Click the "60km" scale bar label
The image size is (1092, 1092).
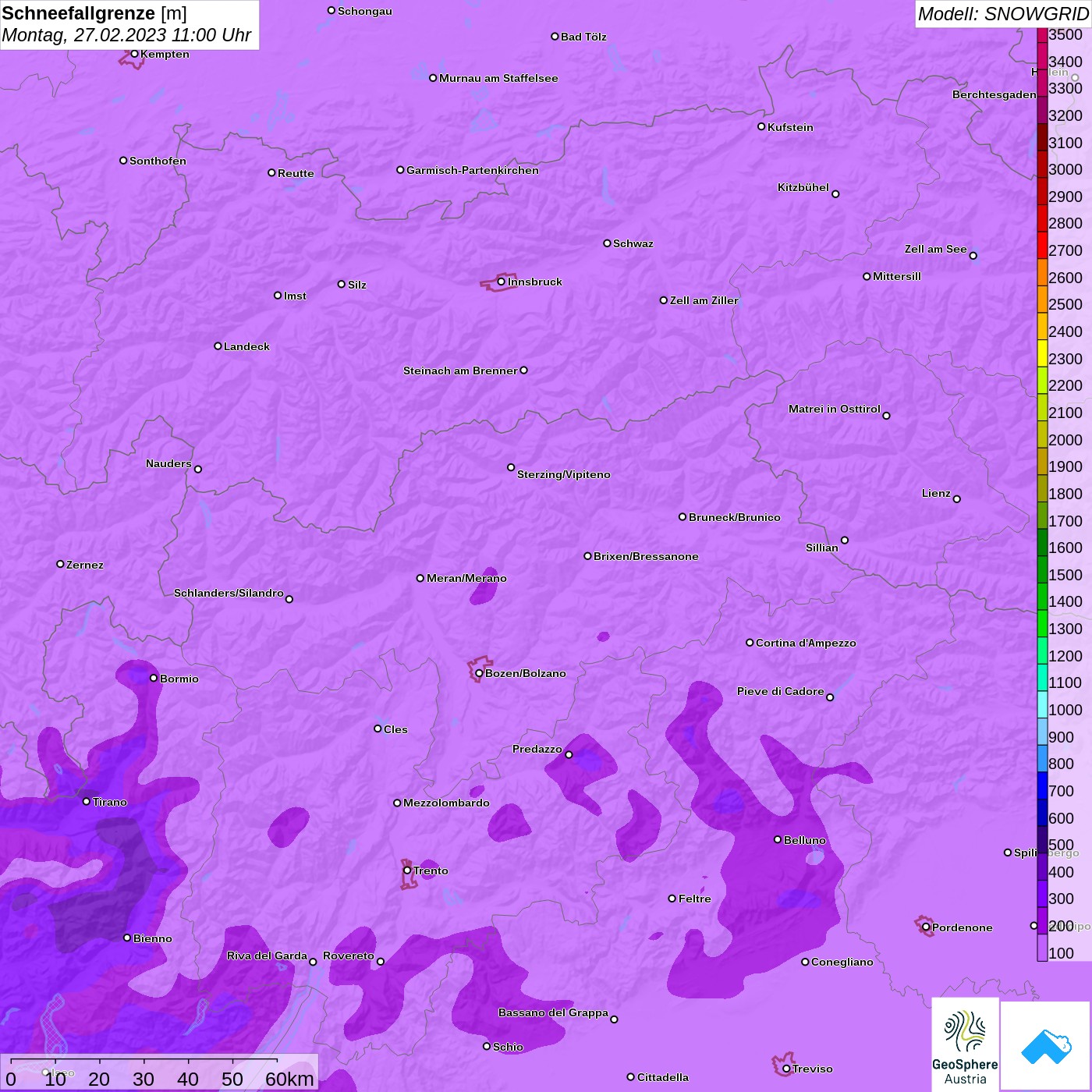(x=289, y=1080)
